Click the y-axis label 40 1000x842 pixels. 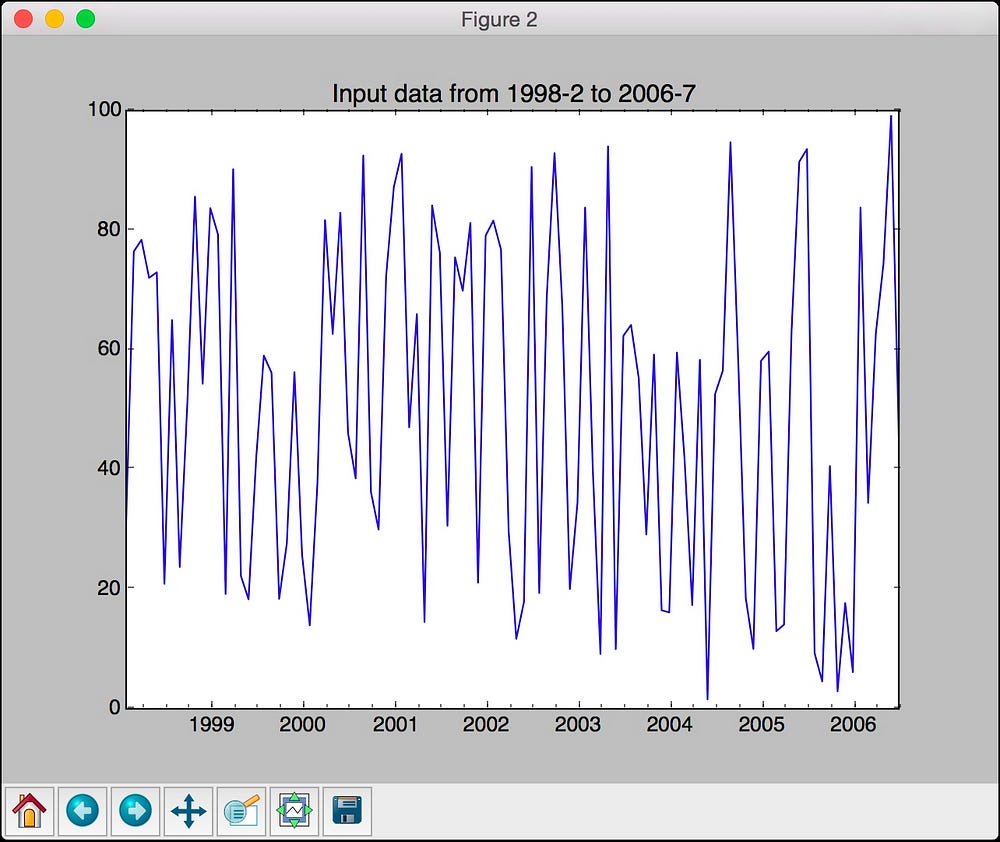pyautogui.click(x=109, y=468)
